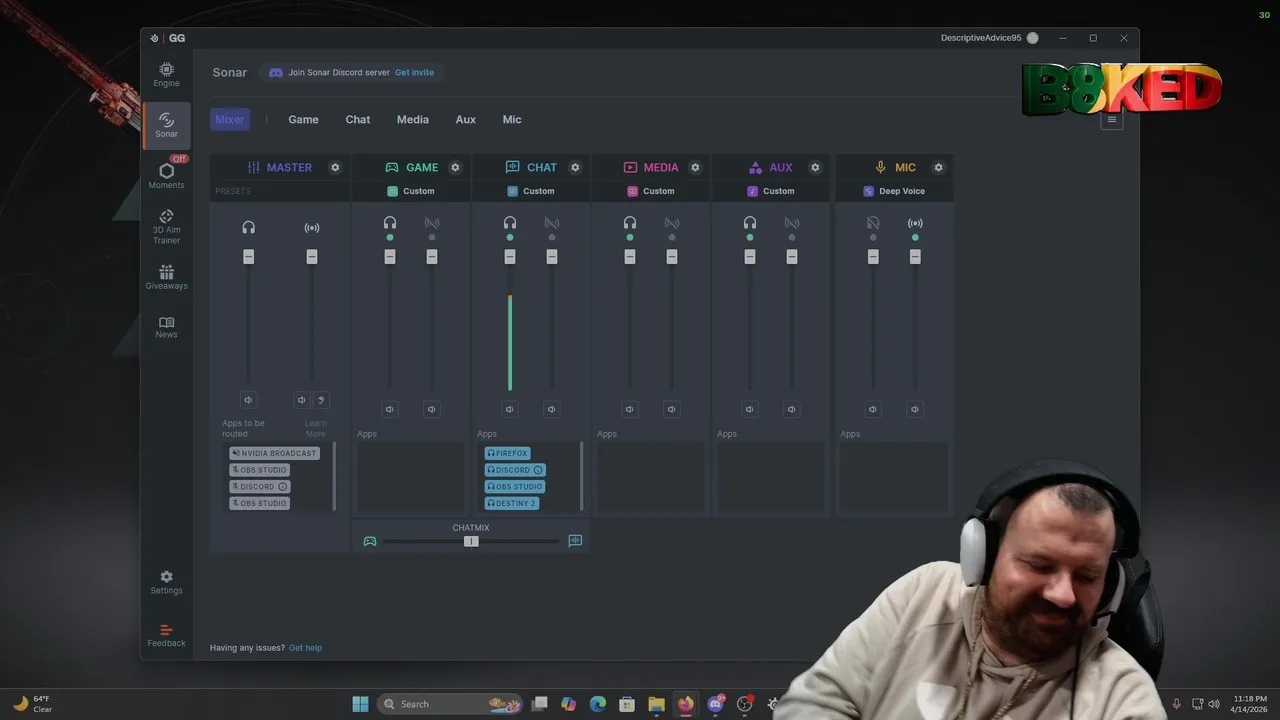Click the chat icon on ChatMix
The width and height of the screenshot is (1280, 720).
click(x=575, y=541)
